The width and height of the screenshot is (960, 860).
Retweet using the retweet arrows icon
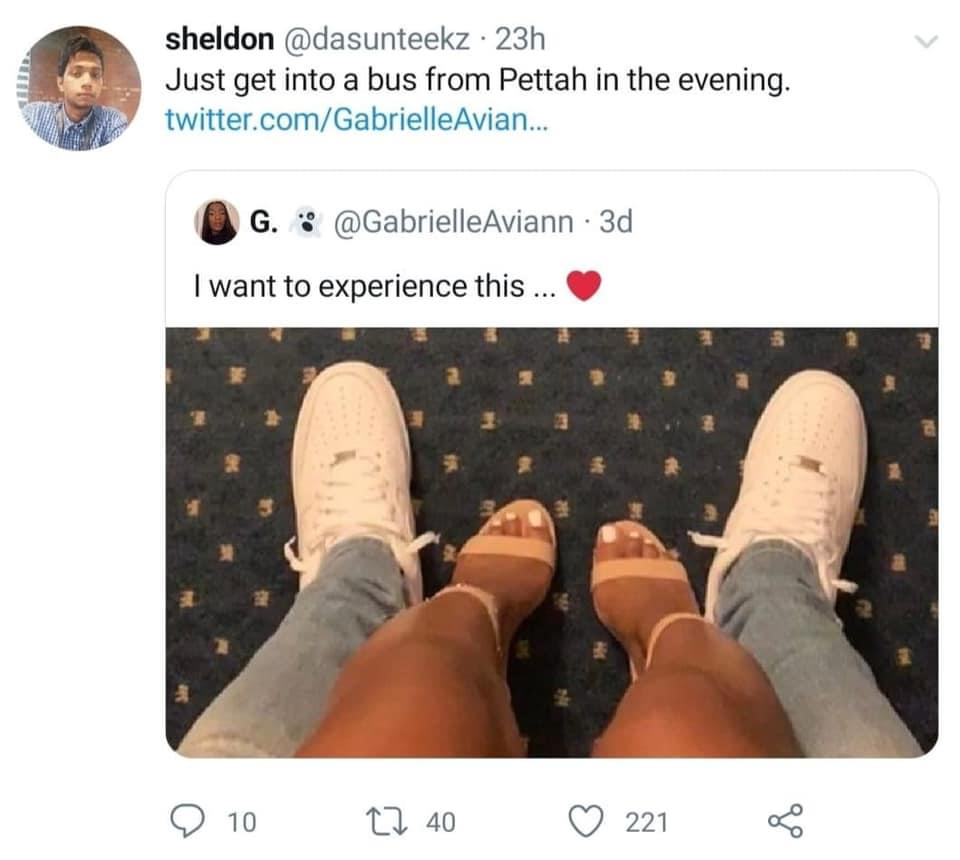coord(386,821)
